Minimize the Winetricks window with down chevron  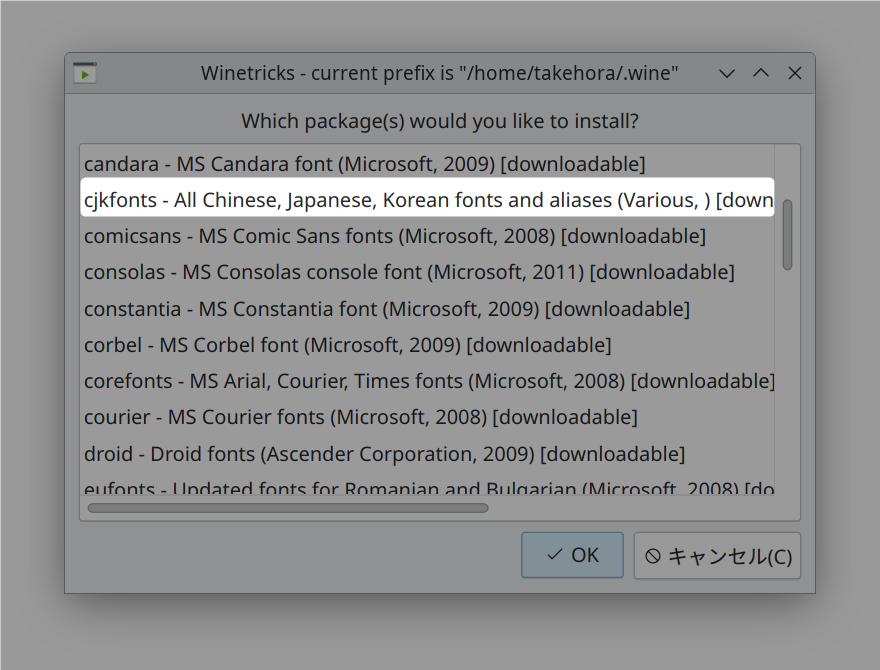[727, 74]
